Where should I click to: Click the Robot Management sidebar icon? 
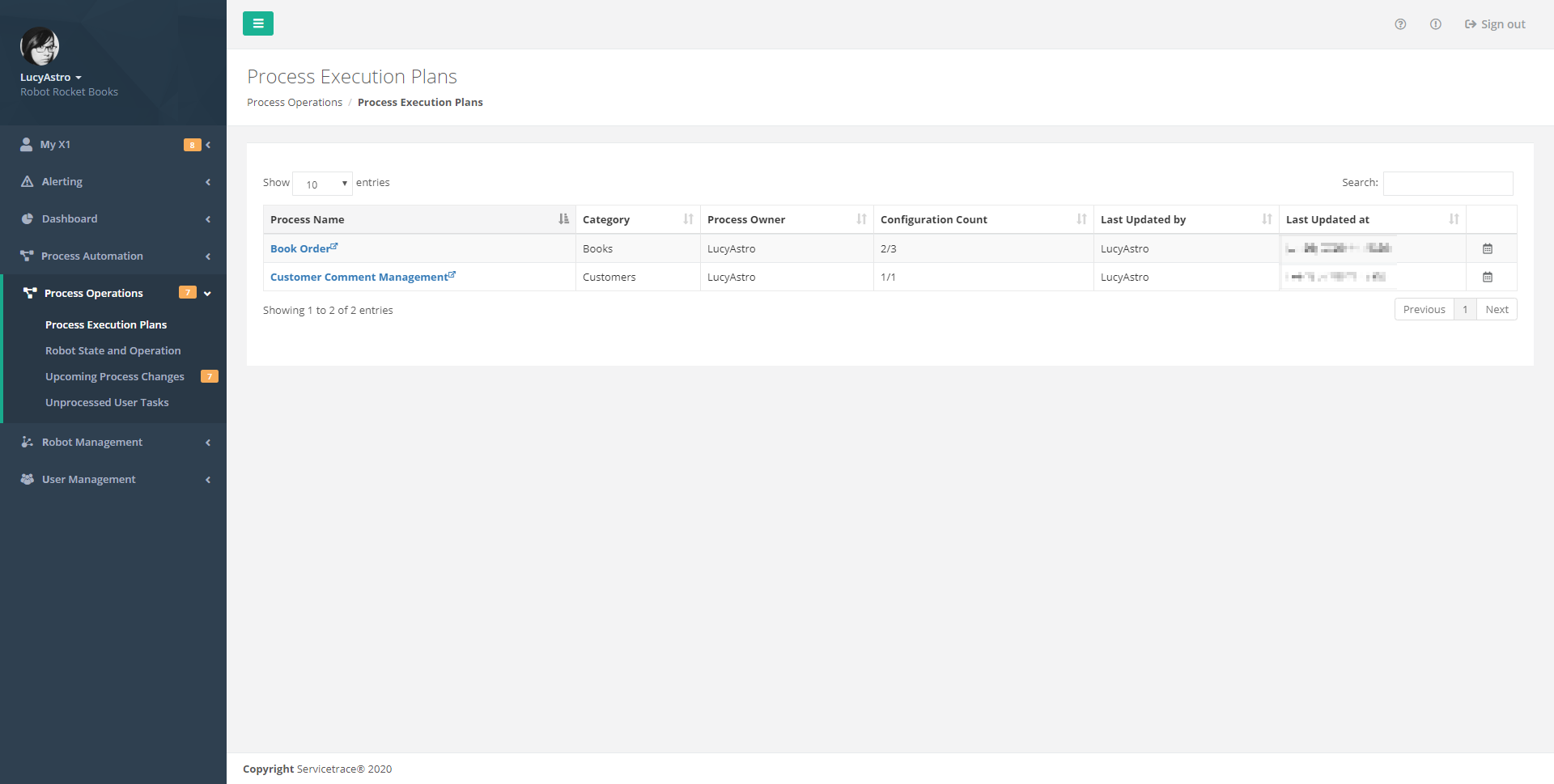click(x=25, y=442)
